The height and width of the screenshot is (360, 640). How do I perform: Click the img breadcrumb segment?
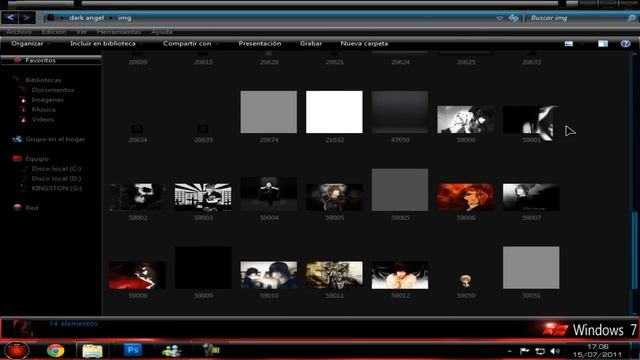124,18
